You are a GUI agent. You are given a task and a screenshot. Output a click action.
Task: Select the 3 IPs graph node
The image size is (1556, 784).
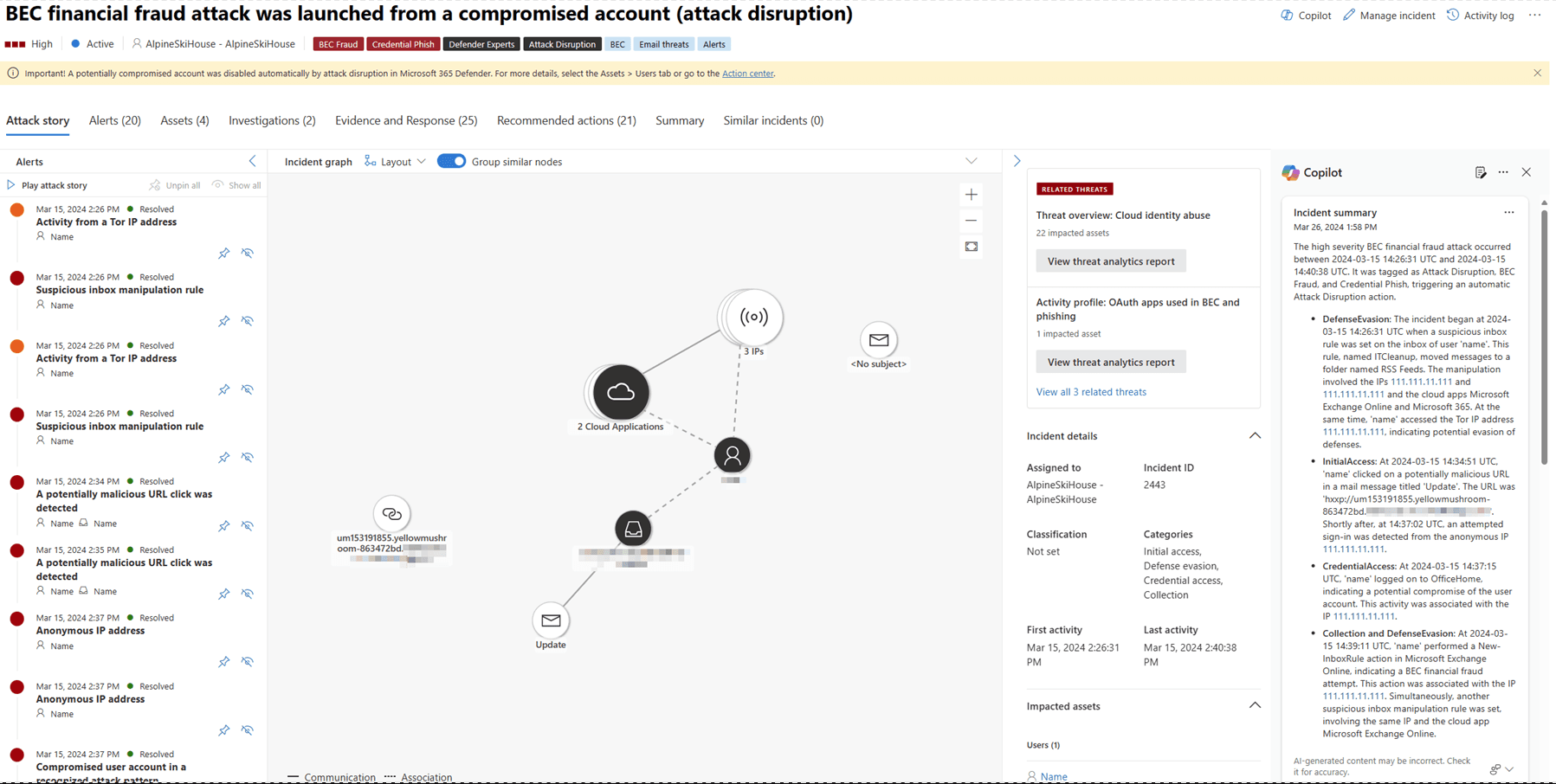tap(753, 318)
